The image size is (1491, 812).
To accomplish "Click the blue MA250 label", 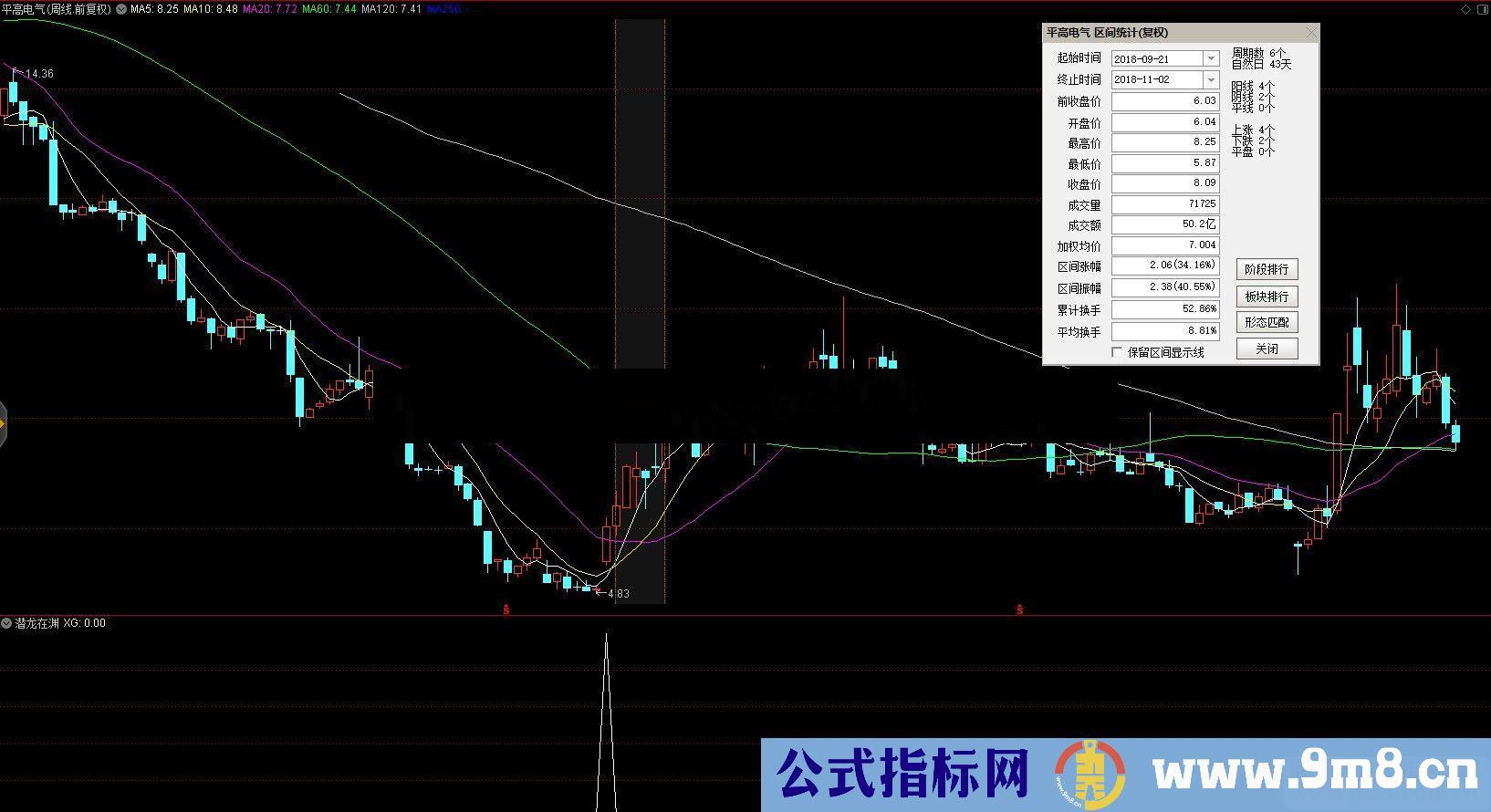I will click(447, 9).
